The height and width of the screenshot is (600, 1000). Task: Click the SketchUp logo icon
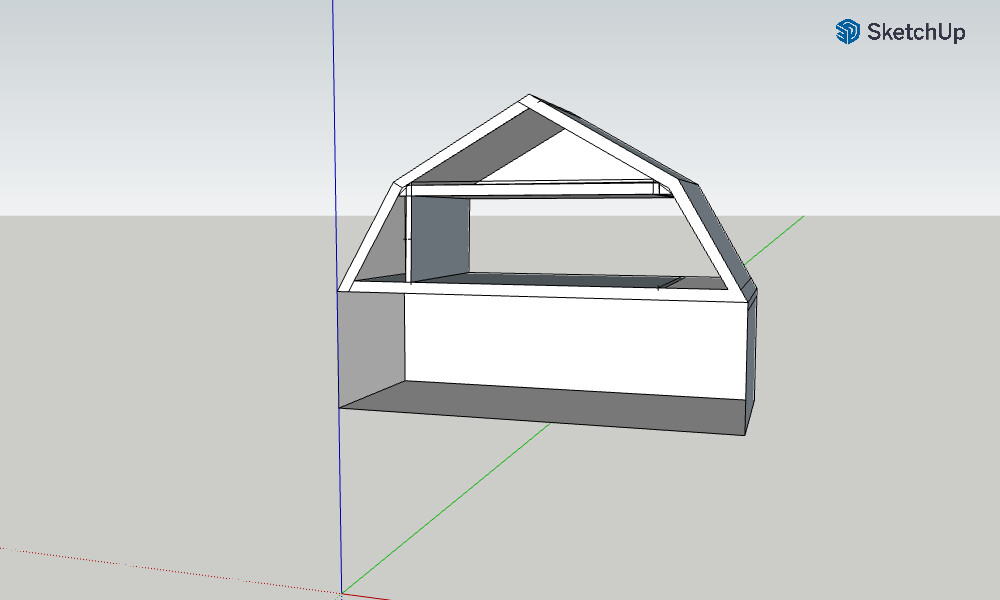pyautogui.click(x=847, y=32)
